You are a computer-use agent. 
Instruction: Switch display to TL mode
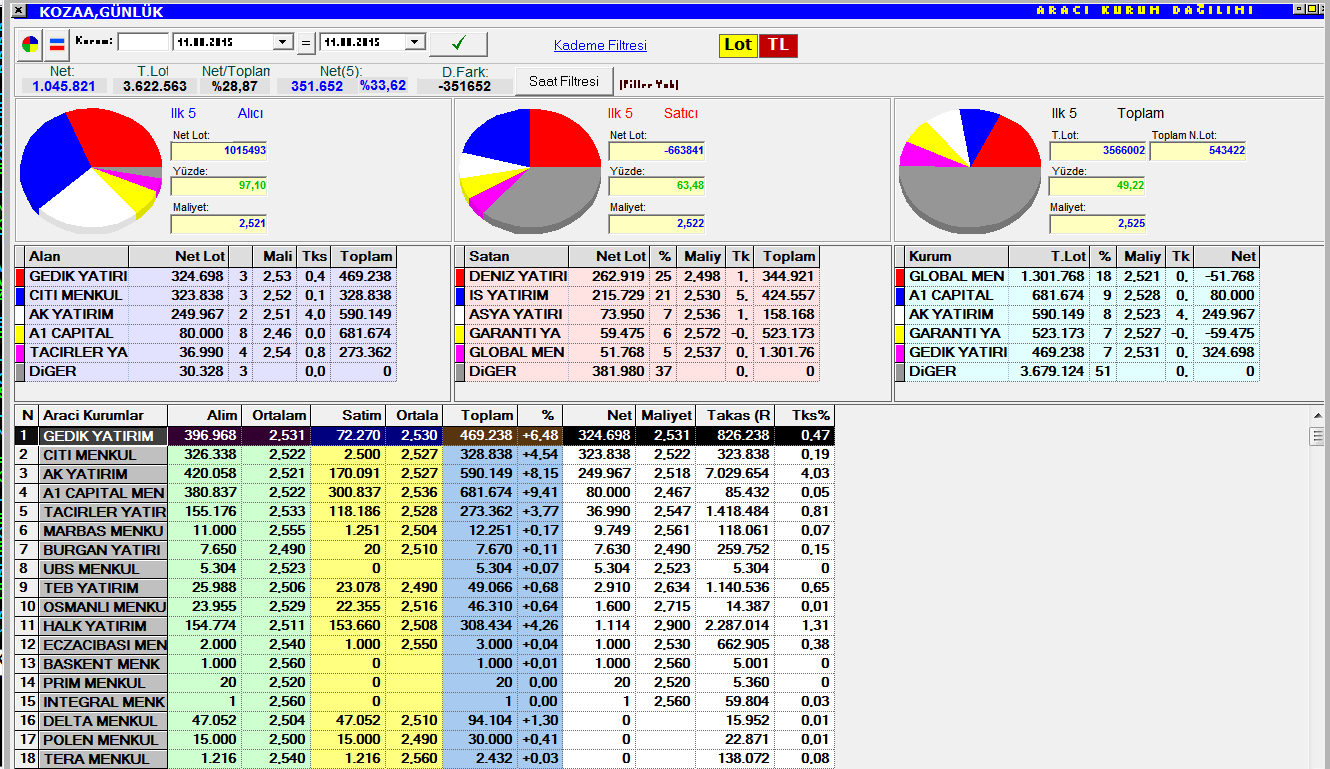tap(778, 45)
